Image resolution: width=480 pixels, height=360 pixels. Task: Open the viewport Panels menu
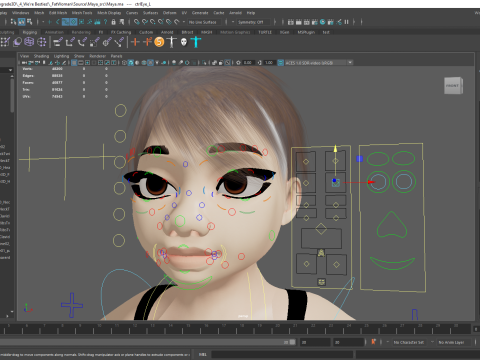coord(116,56)
